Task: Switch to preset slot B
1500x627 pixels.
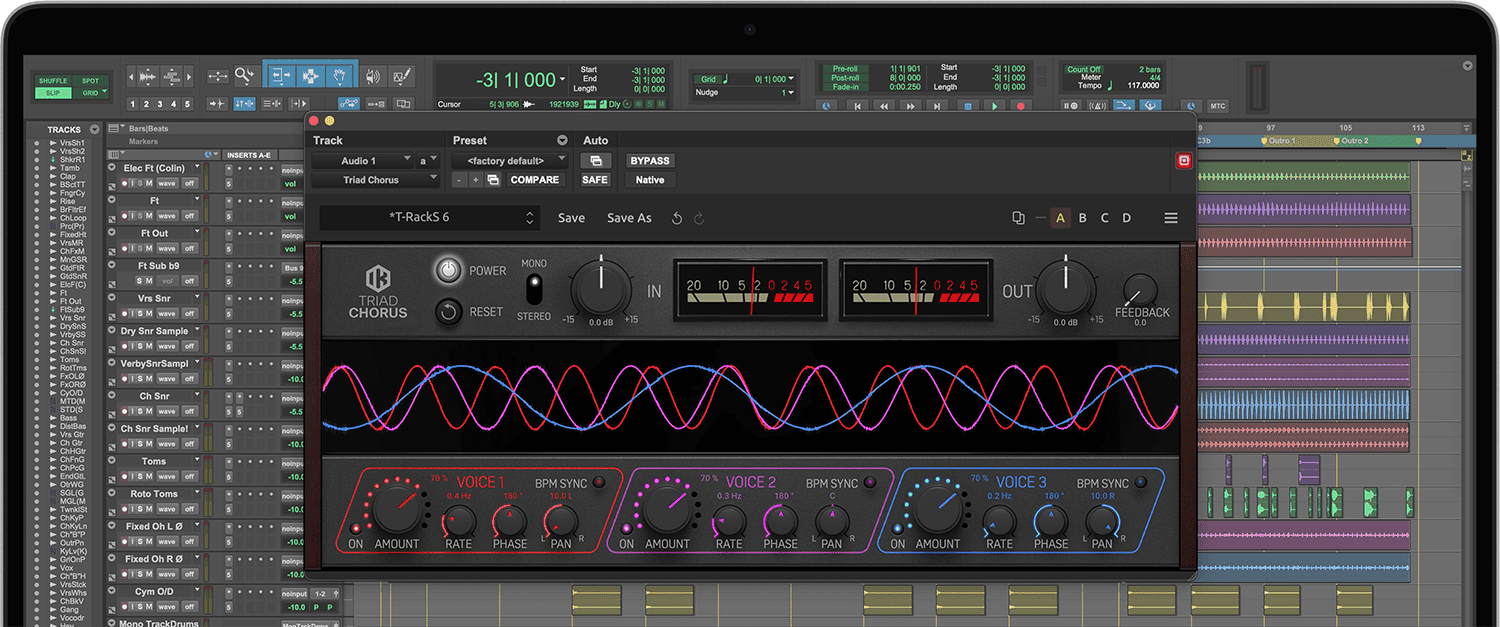Action: click(1083, 218)
